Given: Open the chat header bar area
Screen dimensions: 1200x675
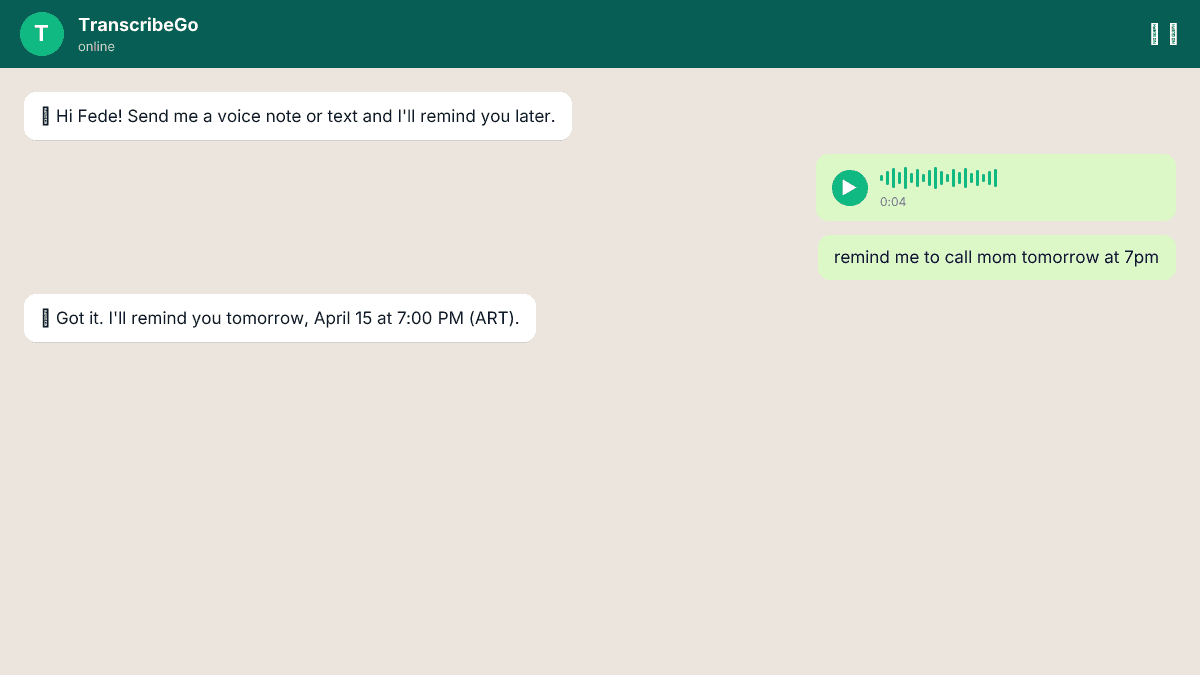Looking at the screenshot, I should point(600,33).
